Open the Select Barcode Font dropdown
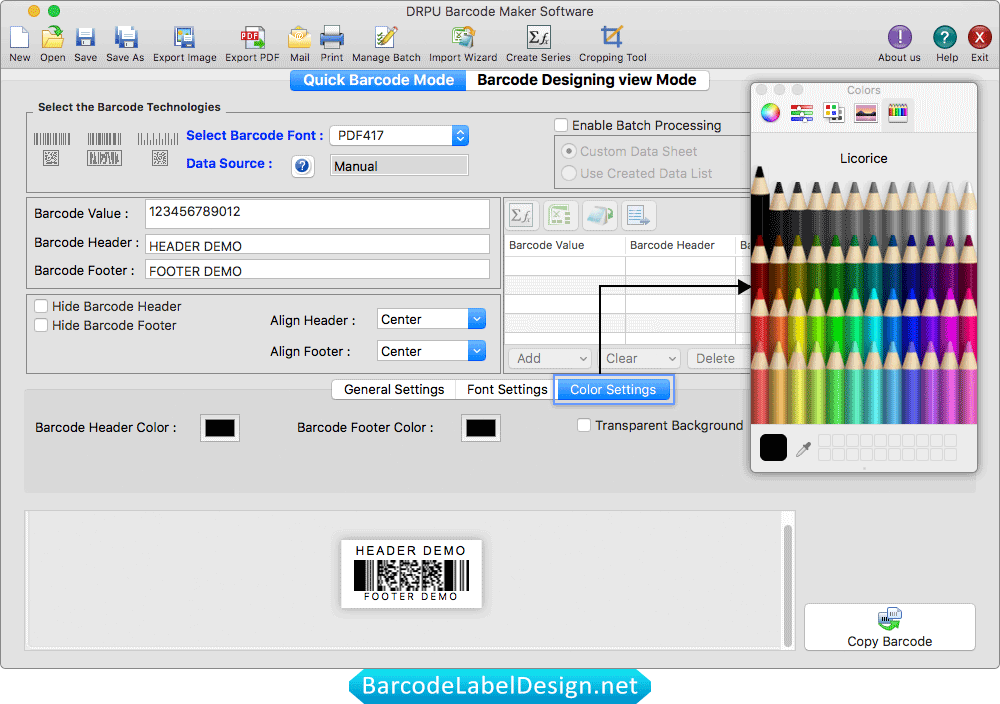Image resolution: width=1000 pixels, height=704 pixels. (400, 135)
